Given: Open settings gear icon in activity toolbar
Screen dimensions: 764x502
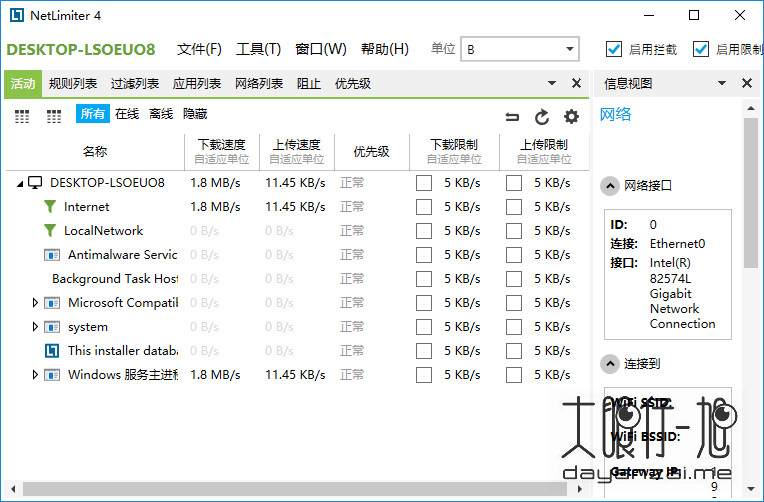Looking at the screenshot, I should (x=571, y=116).
